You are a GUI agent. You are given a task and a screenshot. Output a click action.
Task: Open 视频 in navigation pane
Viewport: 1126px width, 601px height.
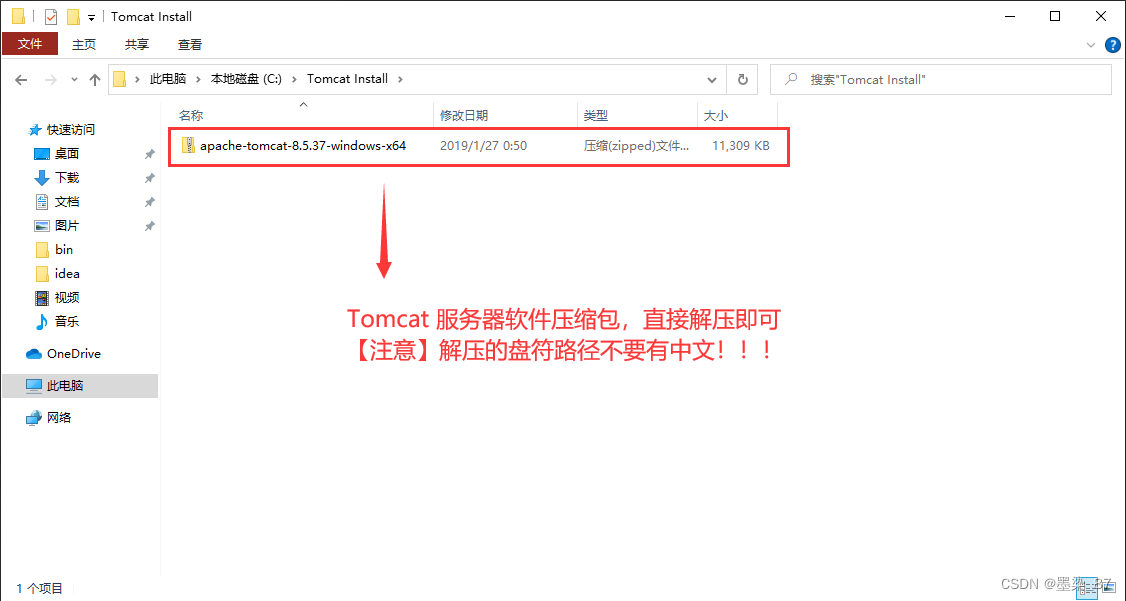coord(67,297)
